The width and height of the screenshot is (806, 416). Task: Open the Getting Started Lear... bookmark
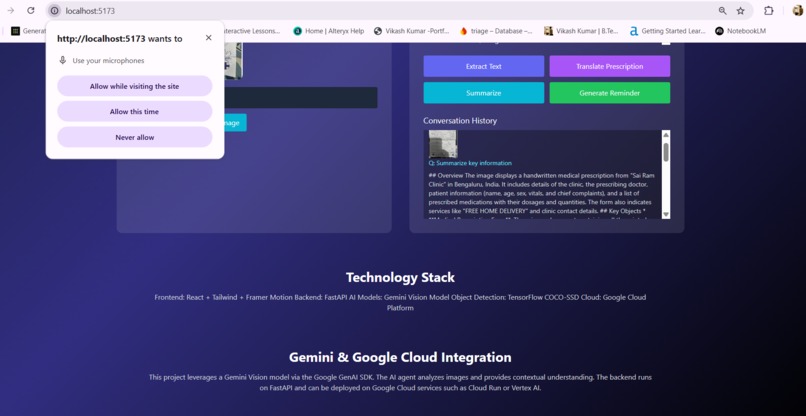(x=668, y=31)
